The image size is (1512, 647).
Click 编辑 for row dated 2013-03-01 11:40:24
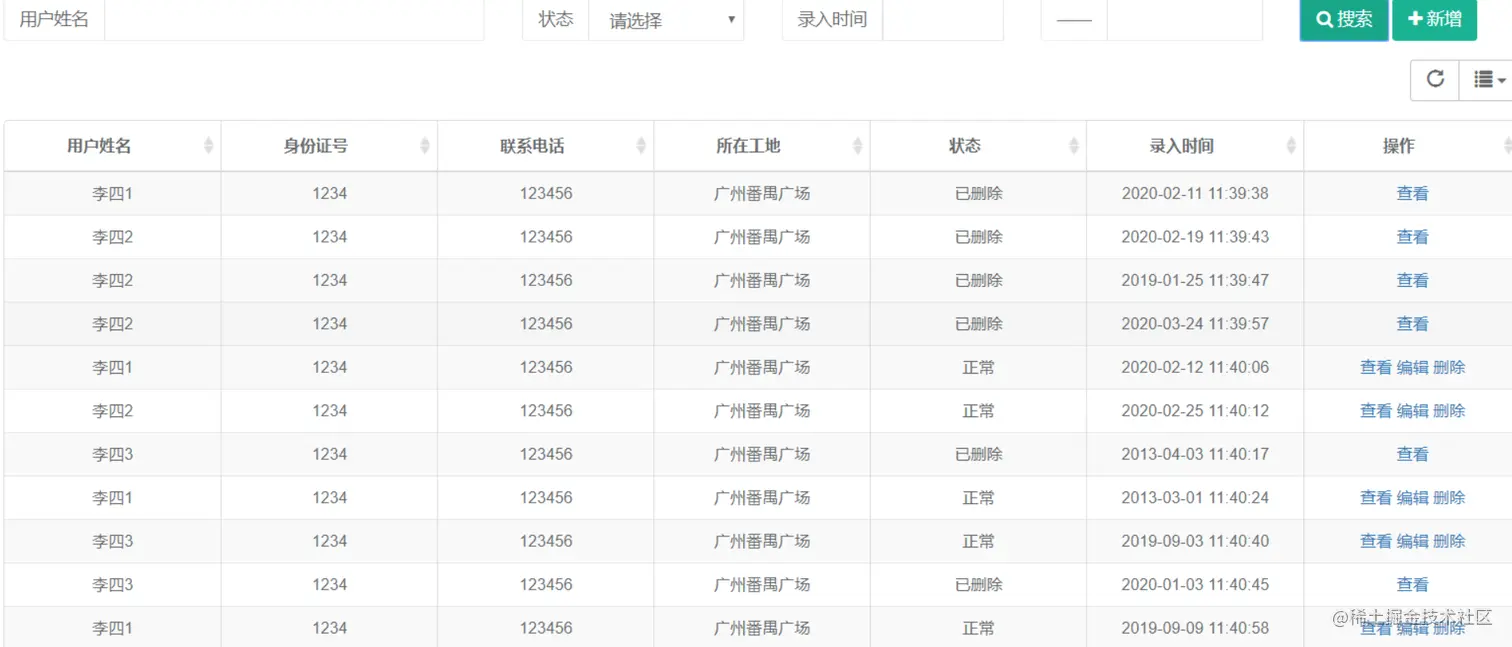point(1412,498)
